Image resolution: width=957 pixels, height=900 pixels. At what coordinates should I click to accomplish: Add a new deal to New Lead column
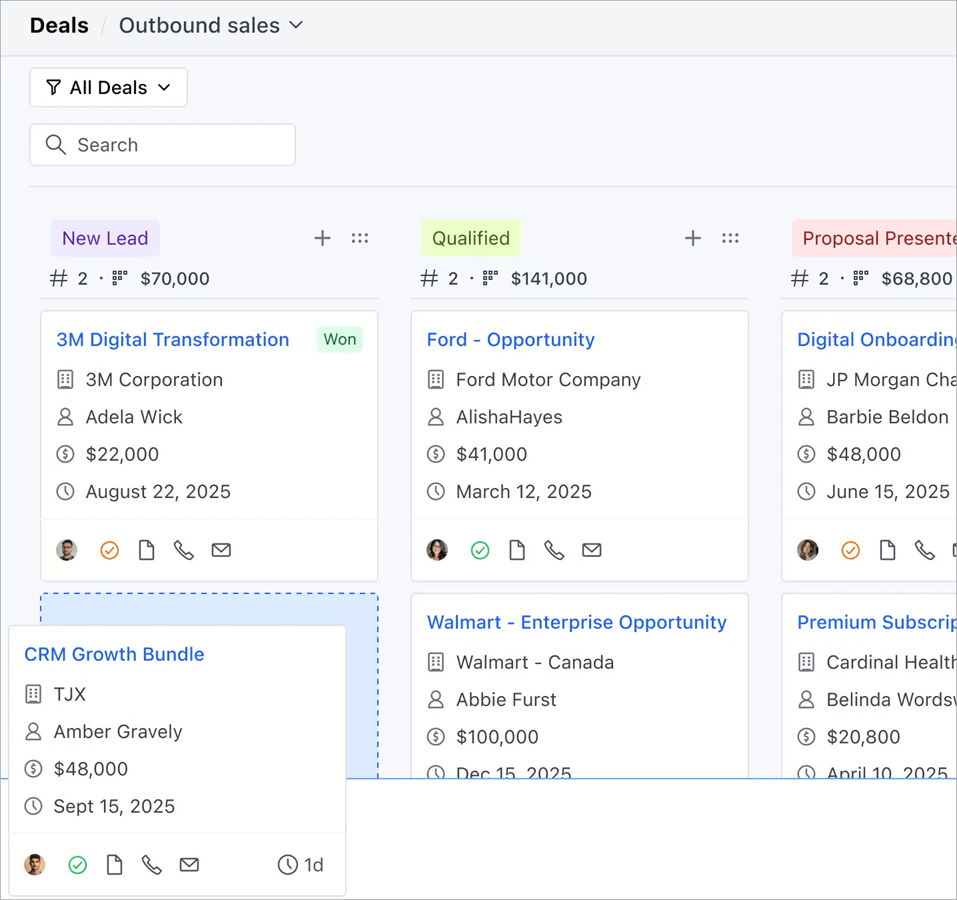[322, 238]
